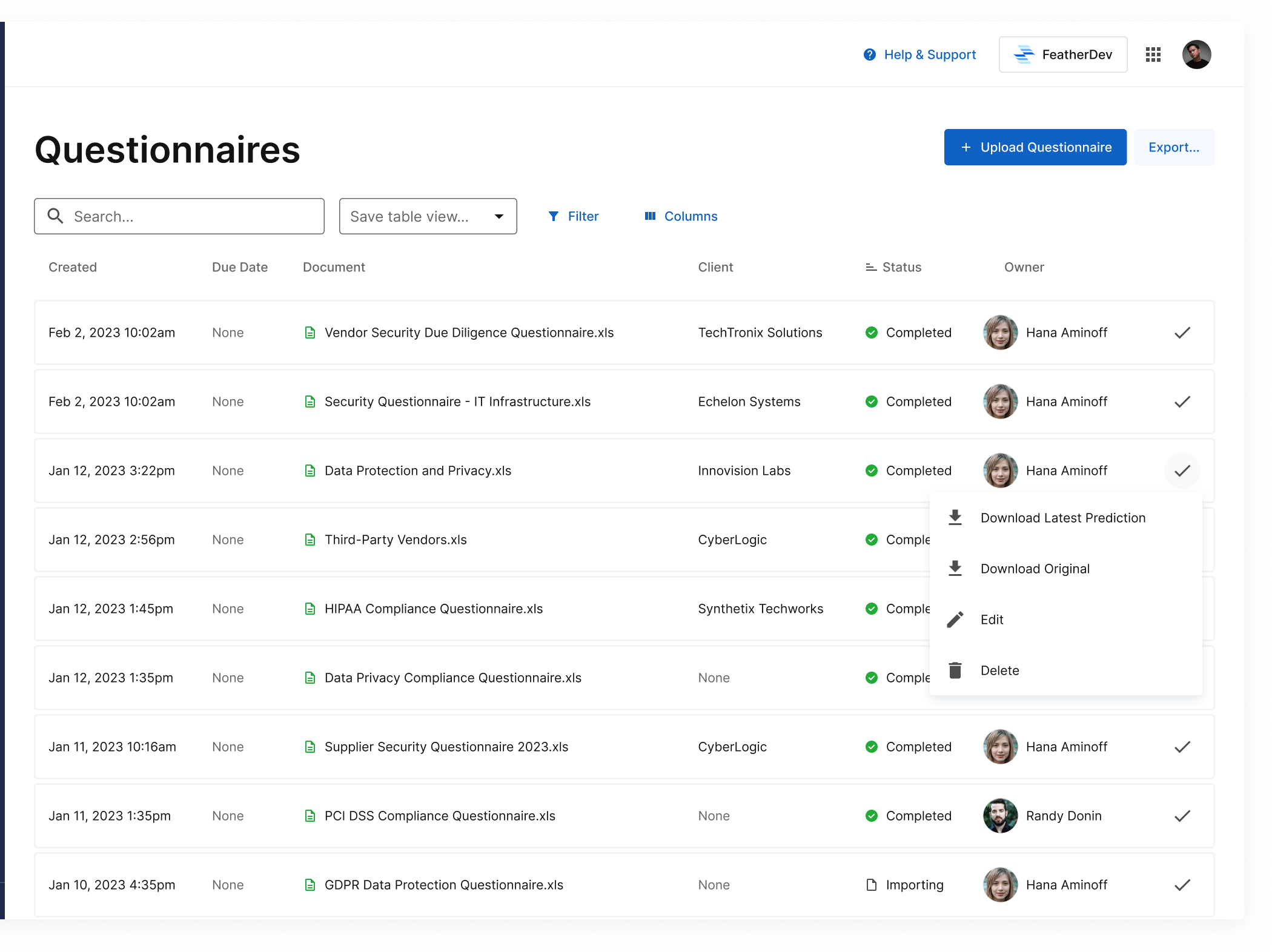Open the Save table view dropdown
This screenshot has height=952, width=1272.
[428, 216]
